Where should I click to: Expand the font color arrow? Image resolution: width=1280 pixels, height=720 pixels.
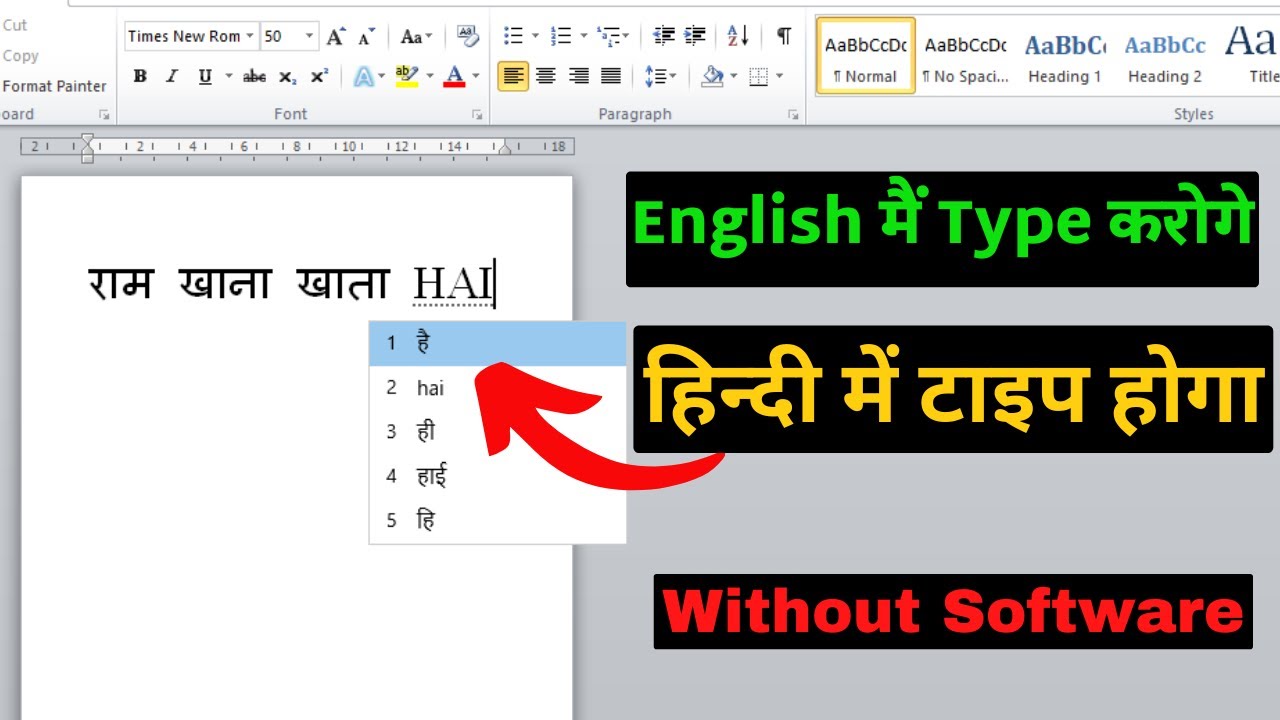tap(476, 76)
